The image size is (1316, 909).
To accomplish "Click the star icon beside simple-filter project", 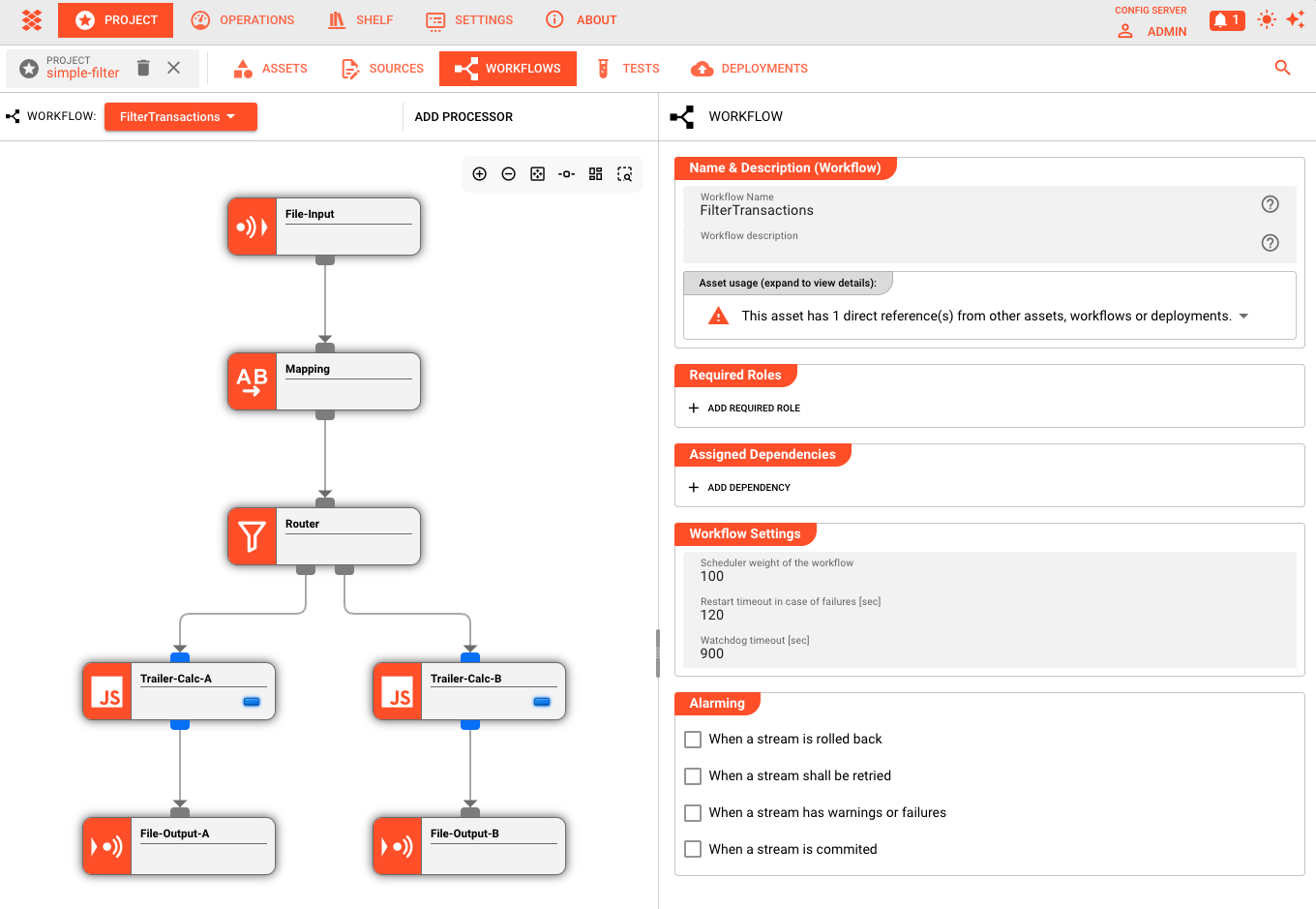I will point(29,68).
